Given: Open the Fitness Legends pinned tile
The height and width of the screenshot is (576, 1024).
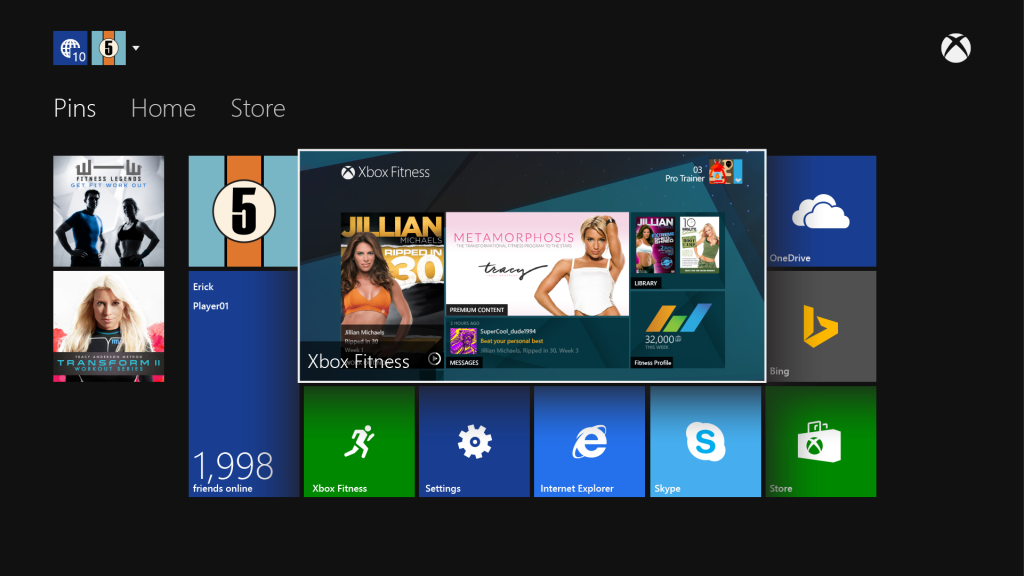Looking at the screenshot, I should [108, 211].
